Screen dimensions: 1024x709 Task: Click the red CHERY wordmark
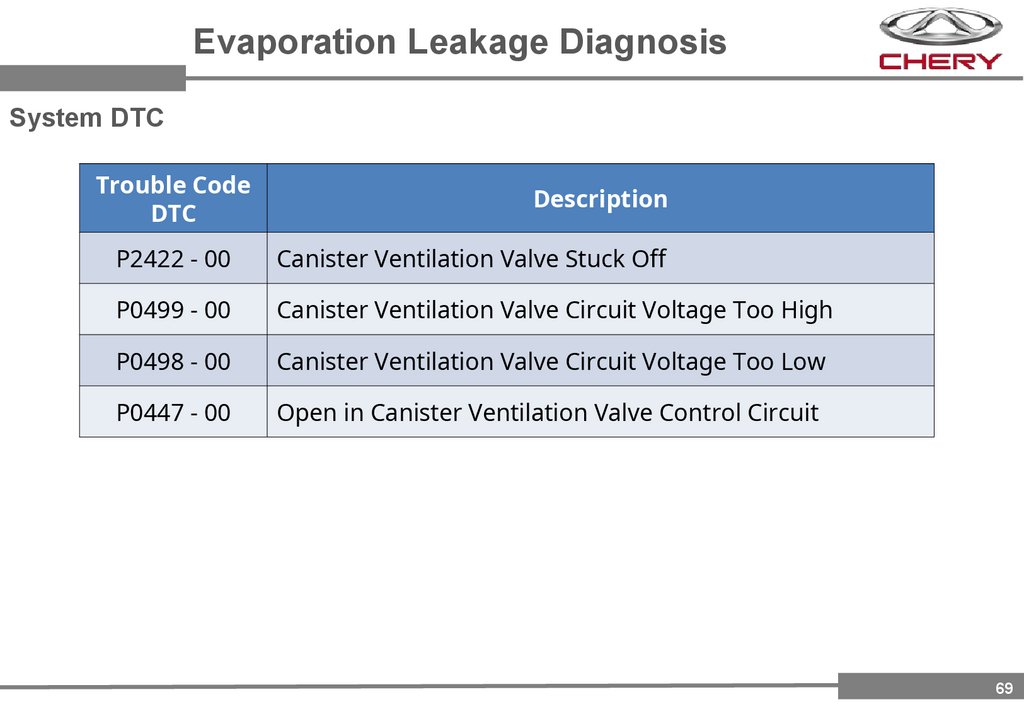[939, 61]
